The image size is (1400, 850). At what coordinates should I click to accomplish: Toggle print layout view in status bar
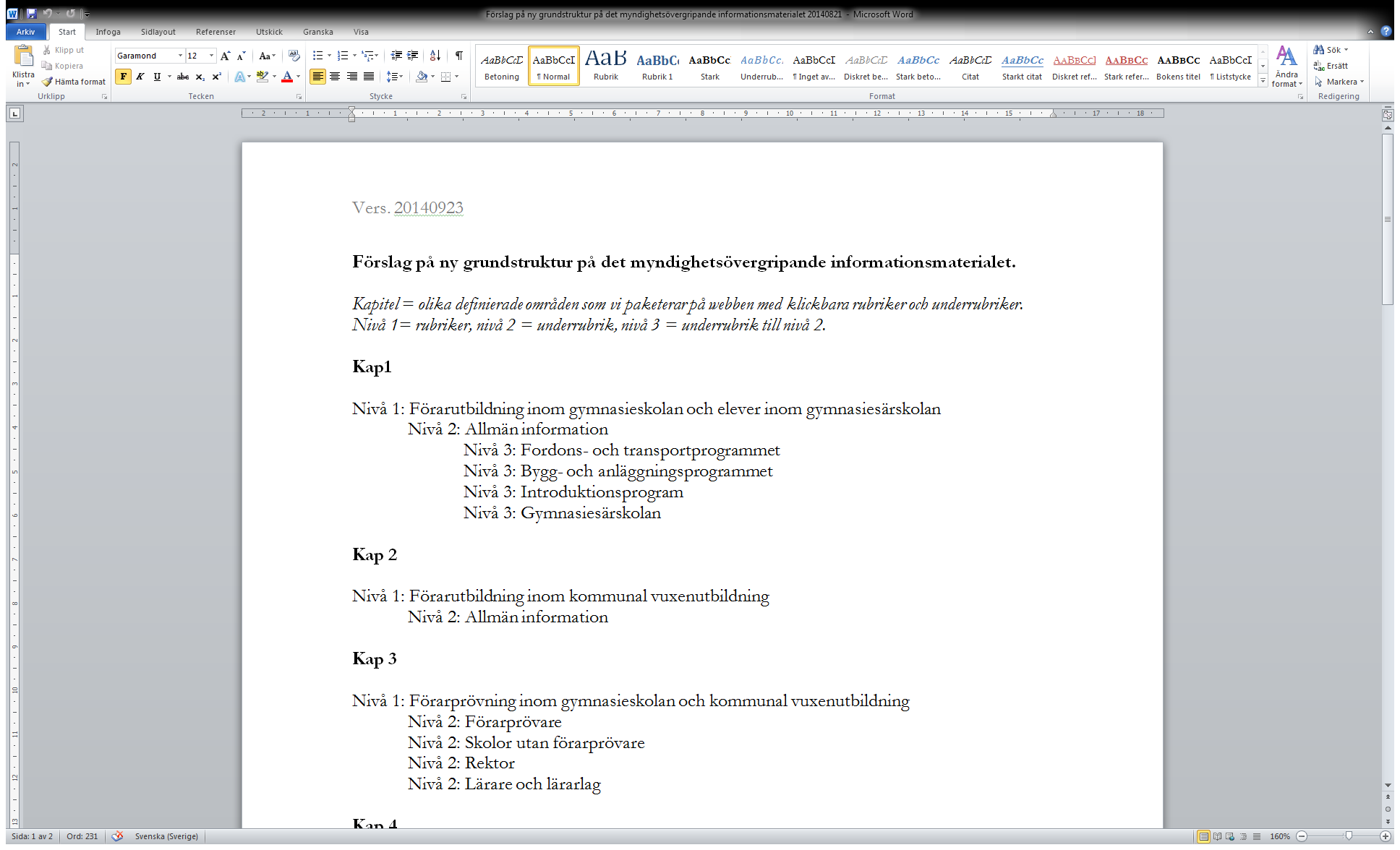[x=1203, y=836]
